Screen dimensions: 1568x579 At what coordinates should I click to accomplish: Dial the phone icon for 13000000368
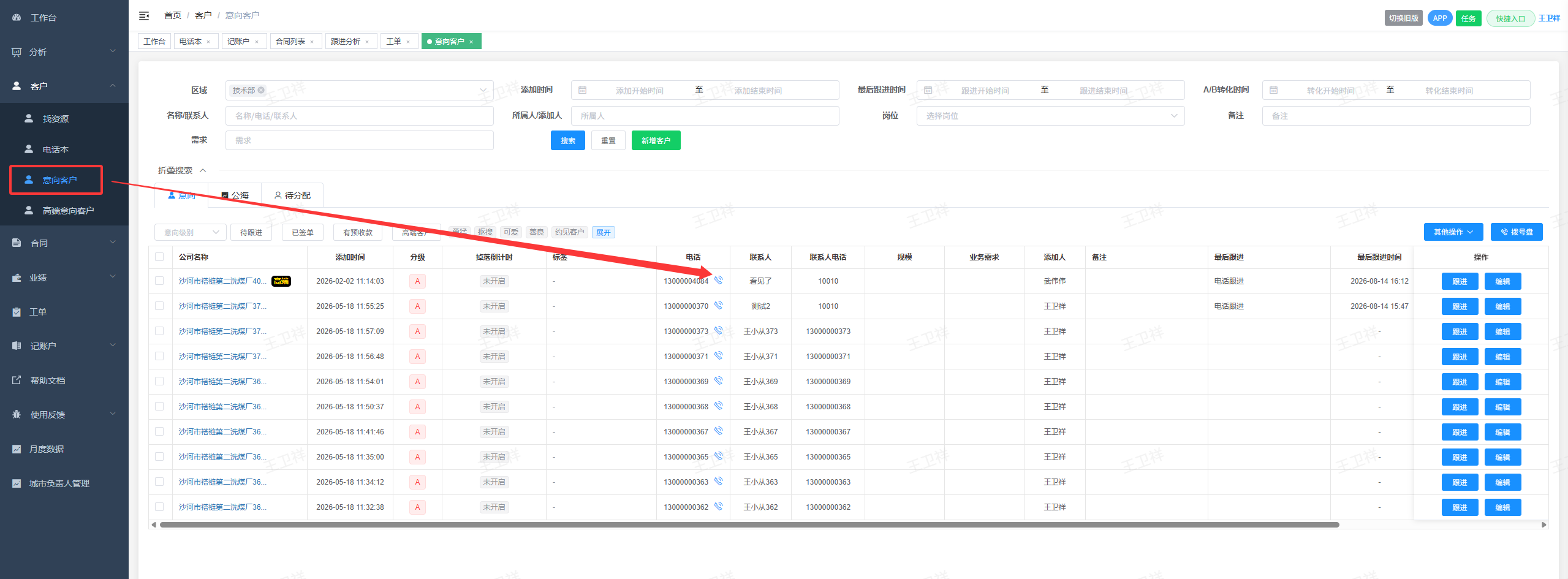[x=719, y=406]
